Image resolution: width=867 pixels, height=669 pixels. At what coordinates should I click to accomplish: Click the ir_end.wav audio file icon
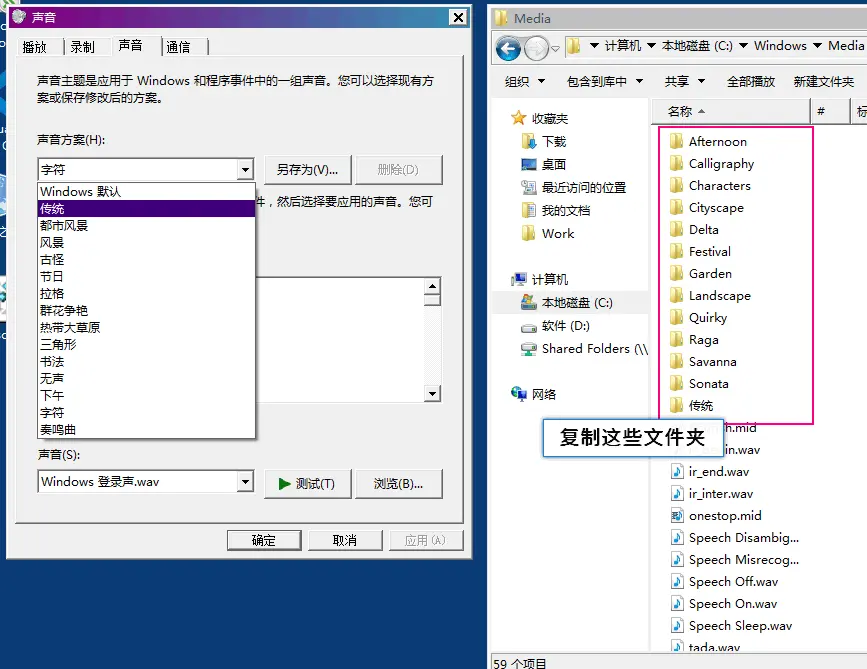pos(677,472)
